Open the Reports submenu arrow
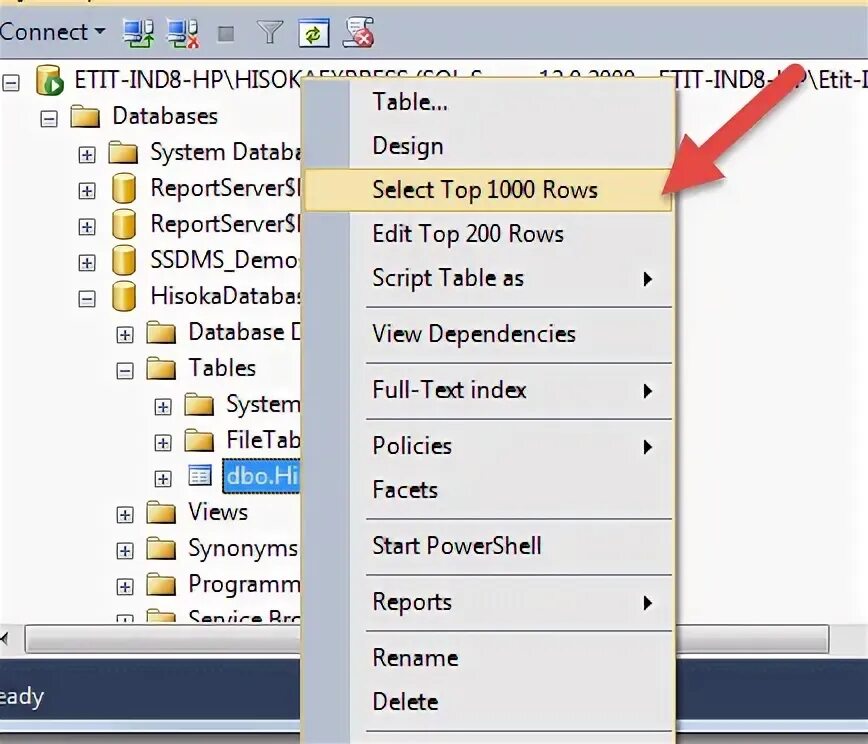 [x=650, y=602]
